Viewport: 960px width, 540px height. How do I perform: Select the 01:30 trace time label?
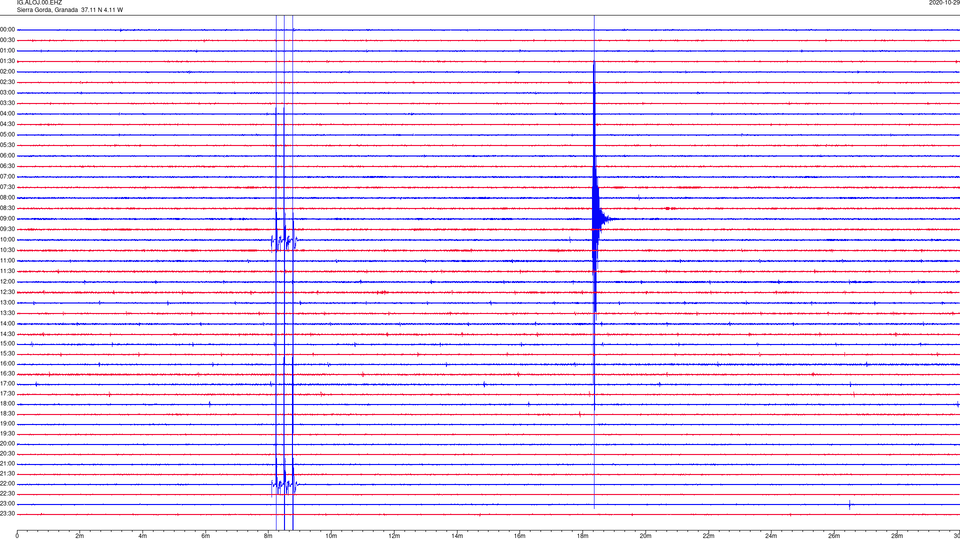tap(8, 61)
